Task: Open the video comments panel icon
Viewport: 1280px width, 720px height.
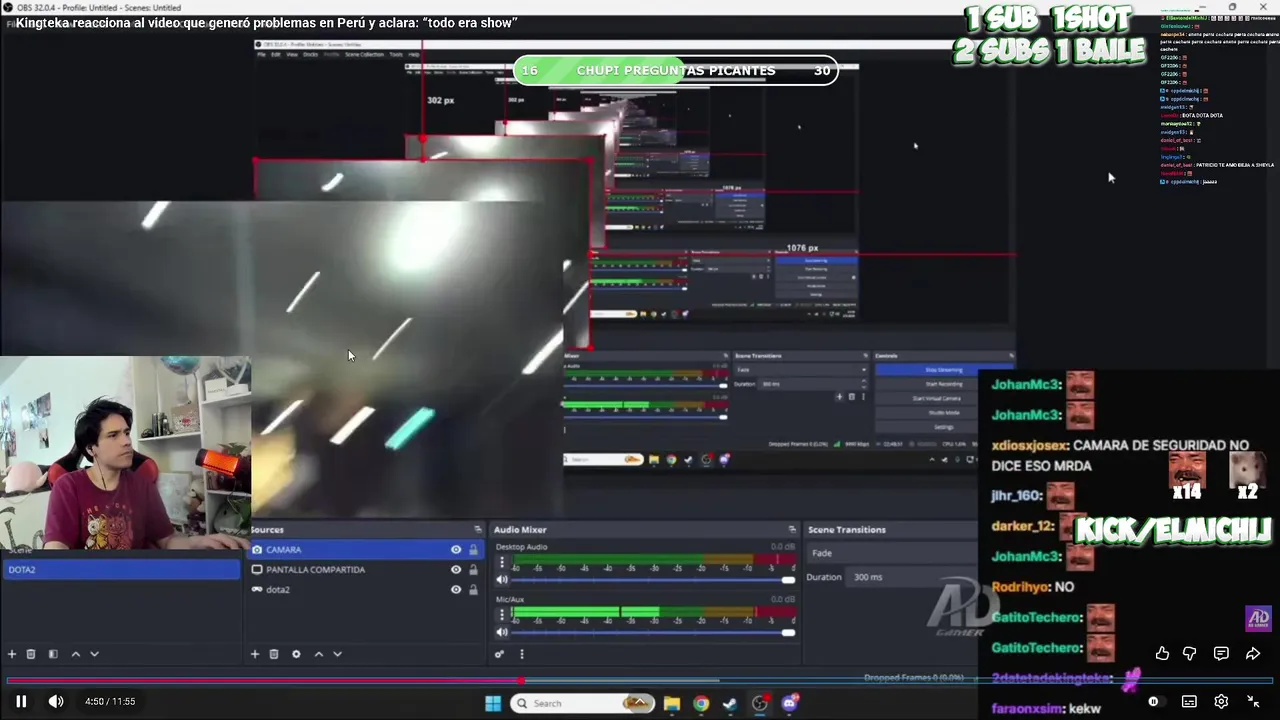Action: pyautogui.click(x=1221, y=653)
